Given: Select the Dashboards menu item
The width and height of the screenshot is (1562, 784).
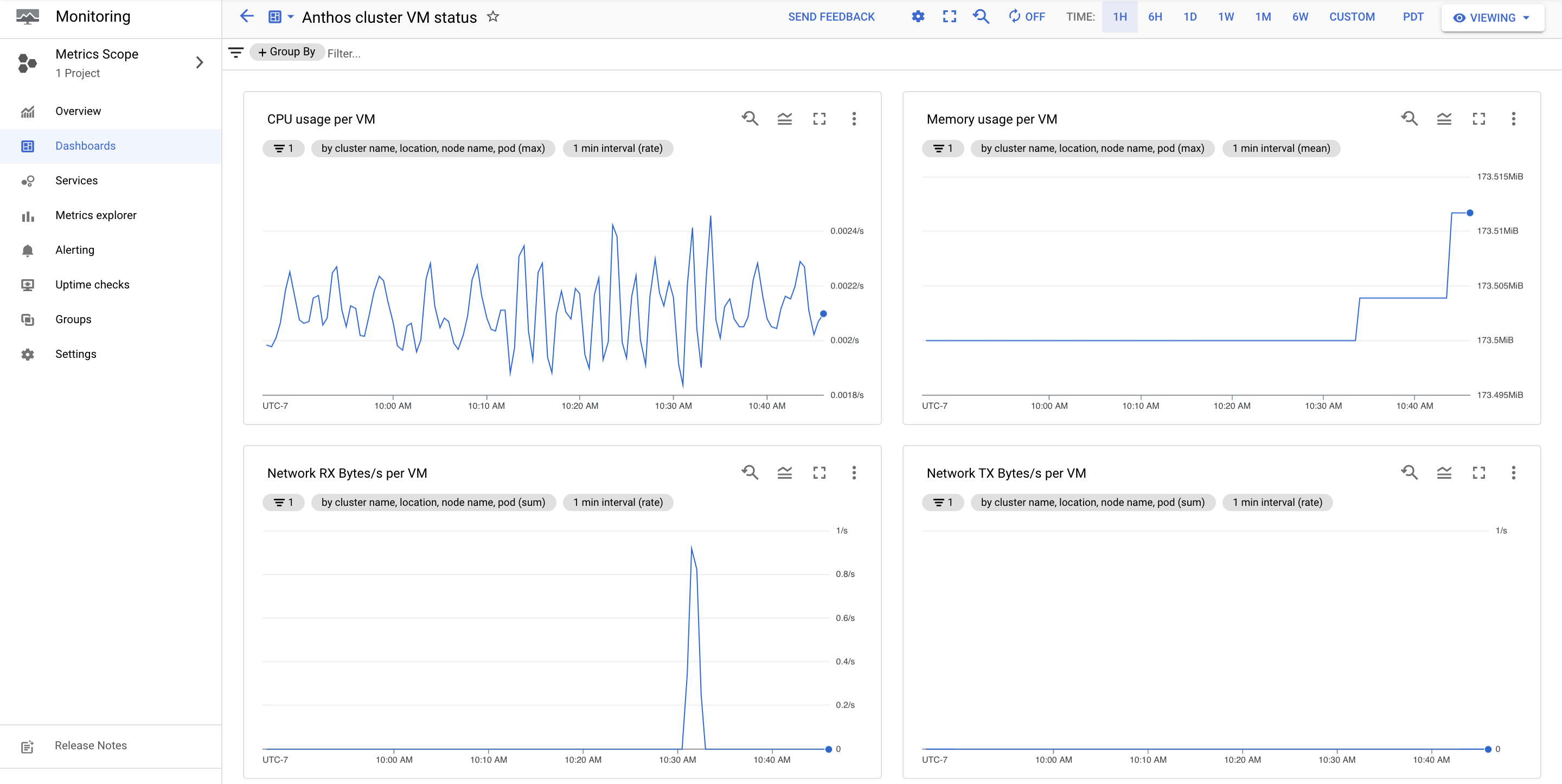Looking at the screenshot, I should coord(85,146).
